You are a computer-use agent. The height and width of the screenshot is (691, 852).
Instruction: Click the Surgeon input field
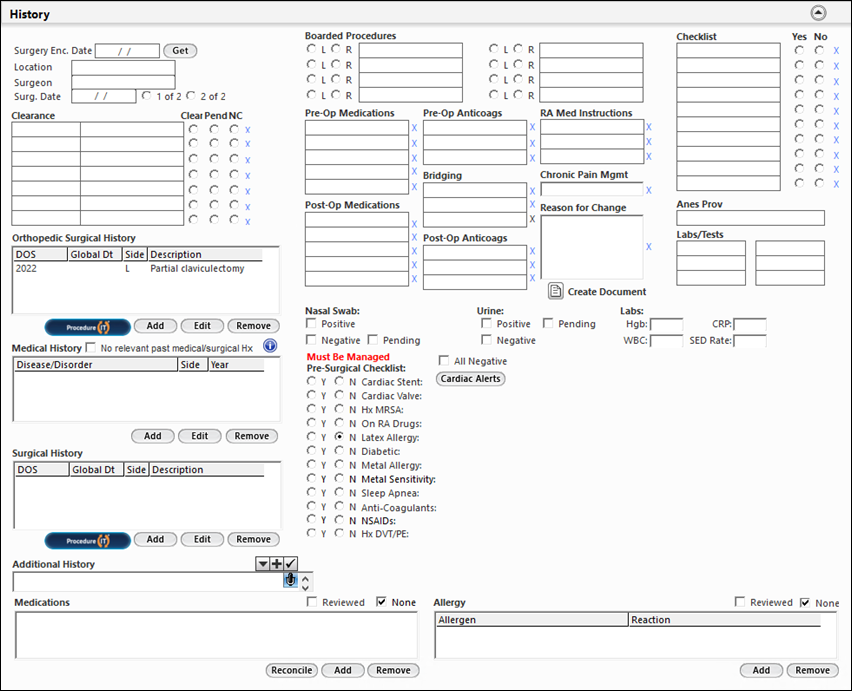(x=123, y=83)
